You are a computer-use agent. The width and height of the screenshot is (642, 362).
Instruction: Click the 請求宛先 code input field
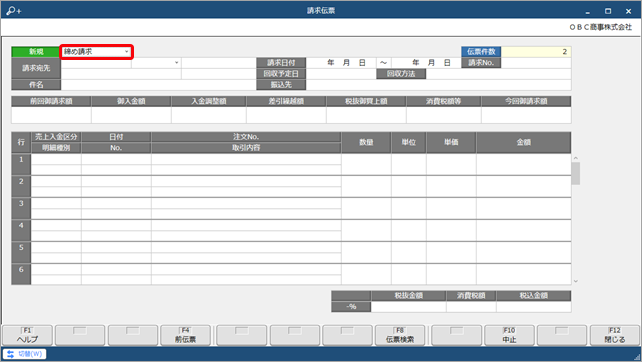pyautogui.click(x=96, y=63)
